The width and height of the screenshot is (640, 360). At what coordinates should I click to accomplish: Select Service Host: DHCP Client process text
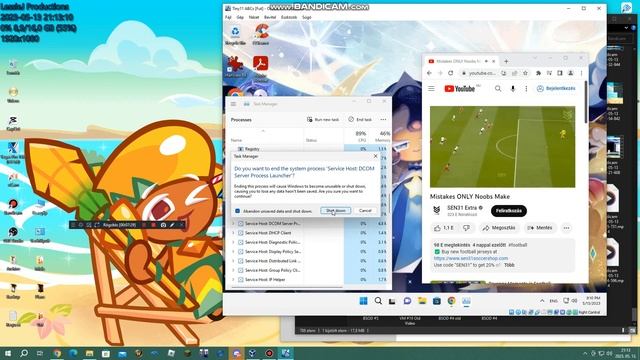pos(268,233)
